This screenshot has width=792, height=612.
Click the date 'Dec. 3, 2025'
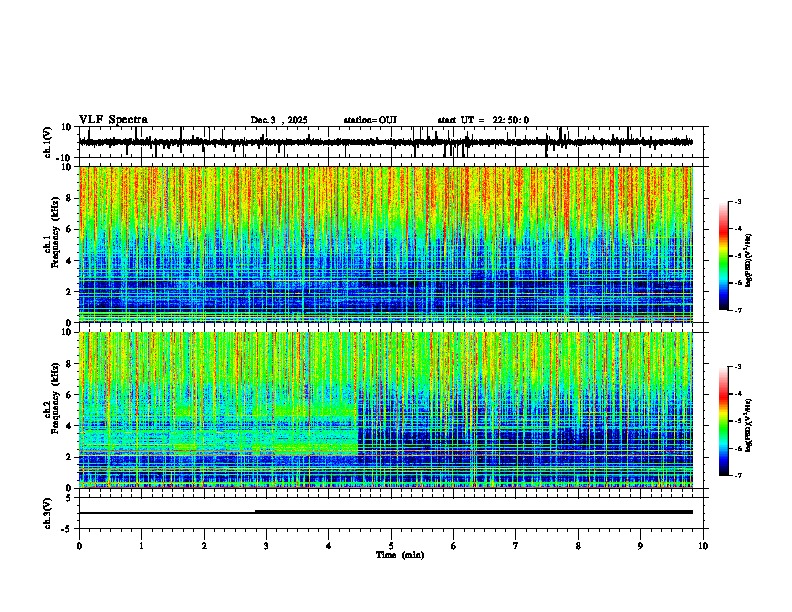[279, 120]
